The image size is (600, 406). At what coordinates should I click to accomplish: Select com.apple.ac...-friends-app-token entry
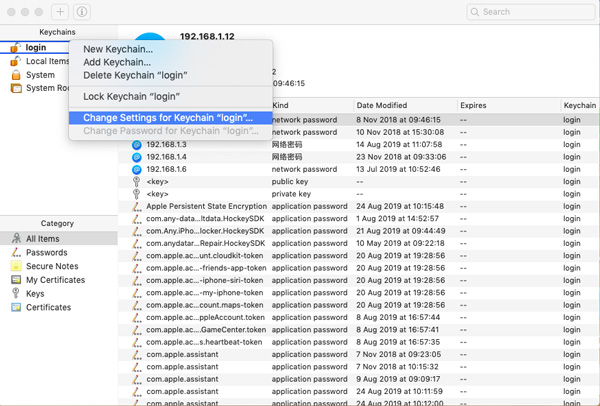click(x=206, y=268)
